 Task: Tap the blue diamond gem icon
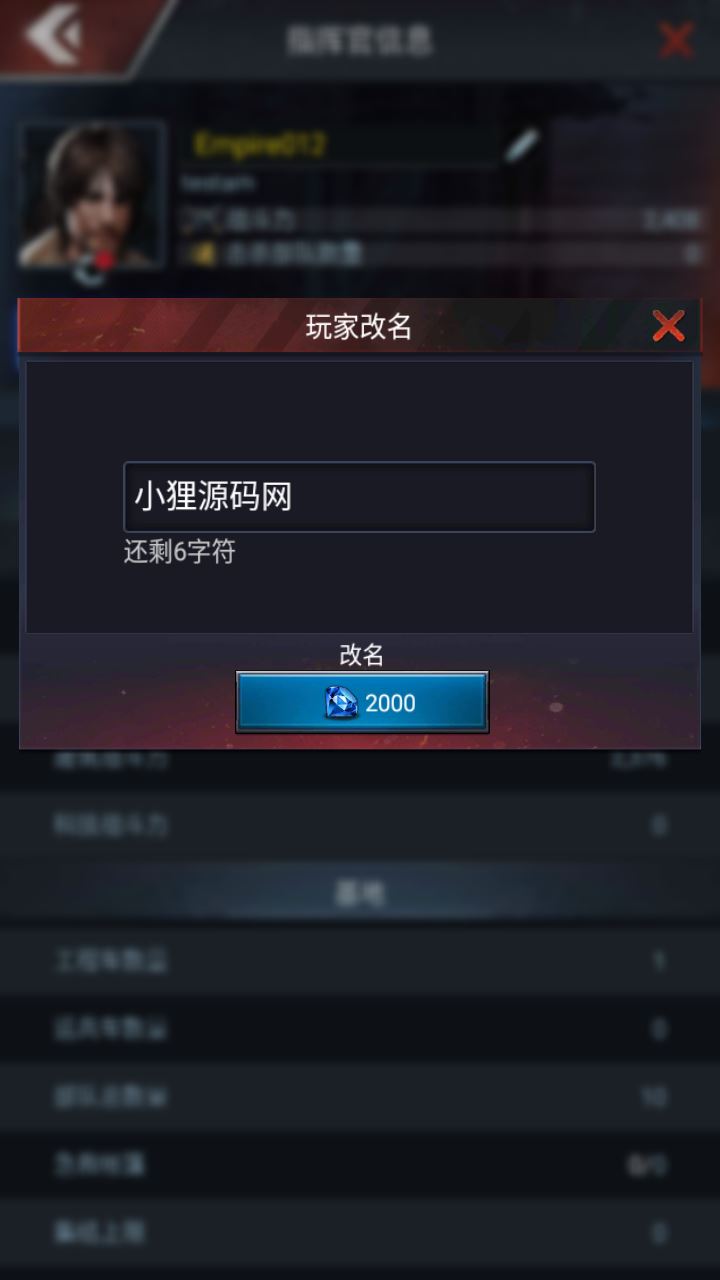tap(342, 702)
